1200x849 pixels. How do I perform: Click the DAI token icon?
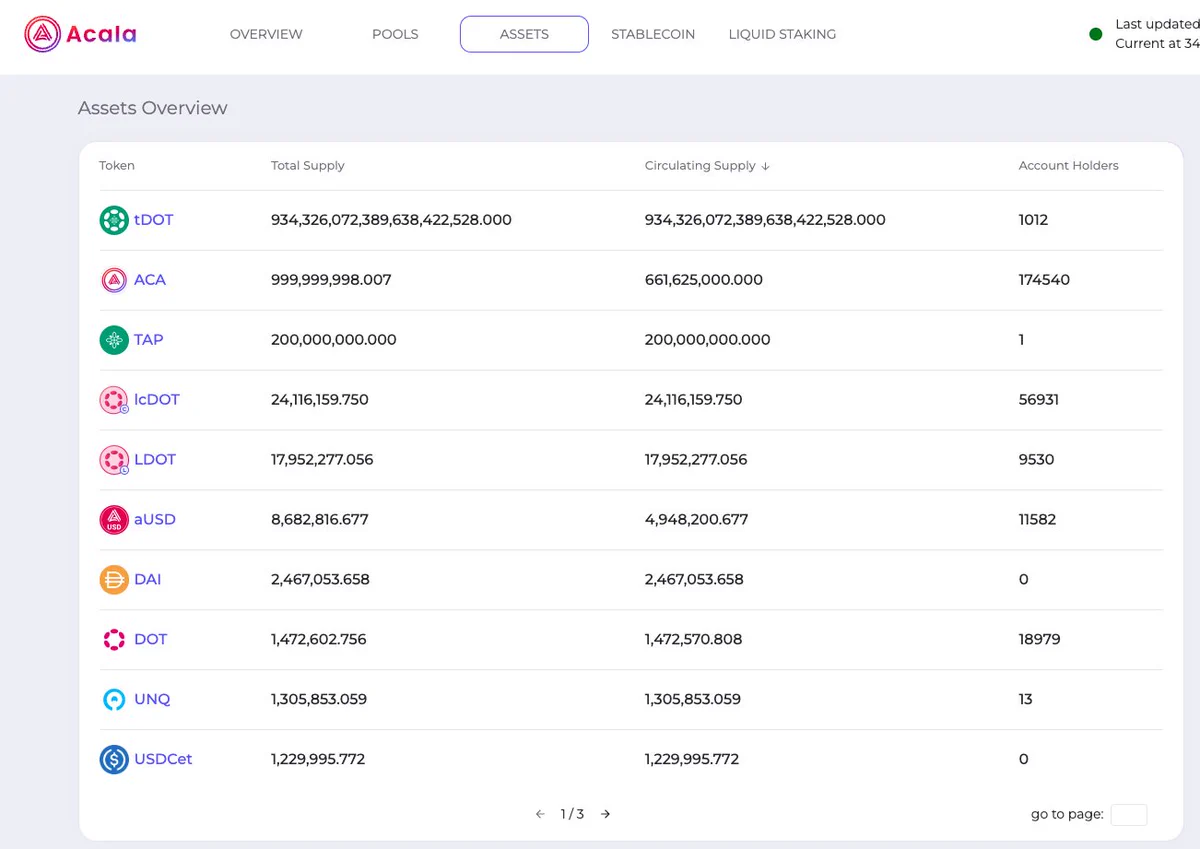click(x=114, y=580)
